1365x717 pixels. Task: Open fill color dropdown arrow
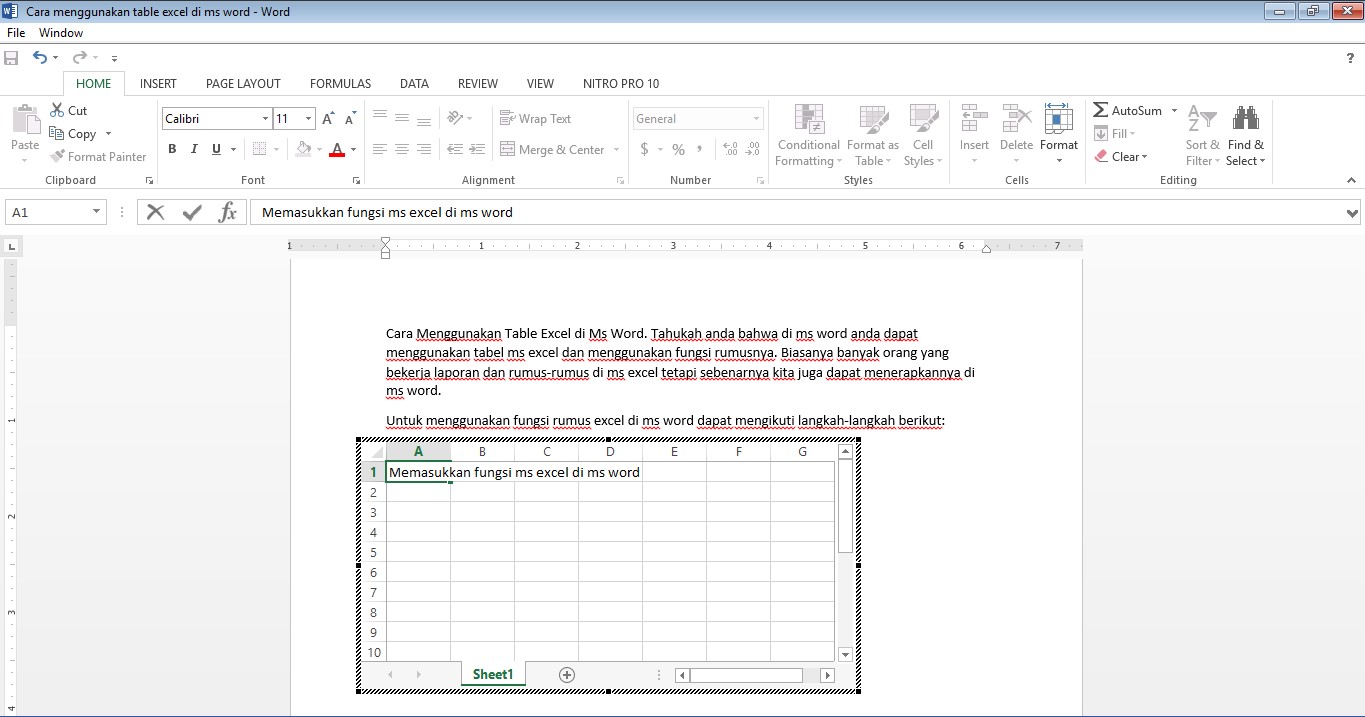[319, 149]
